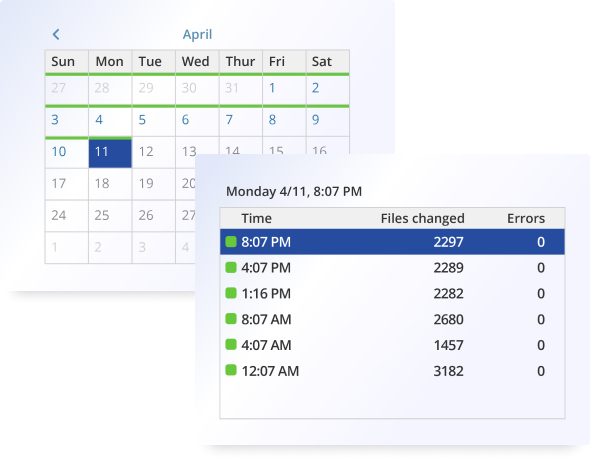Click the April month title
Image resolution: width=590 pixels, height=460 pixels.
click(x=197, y=35)
